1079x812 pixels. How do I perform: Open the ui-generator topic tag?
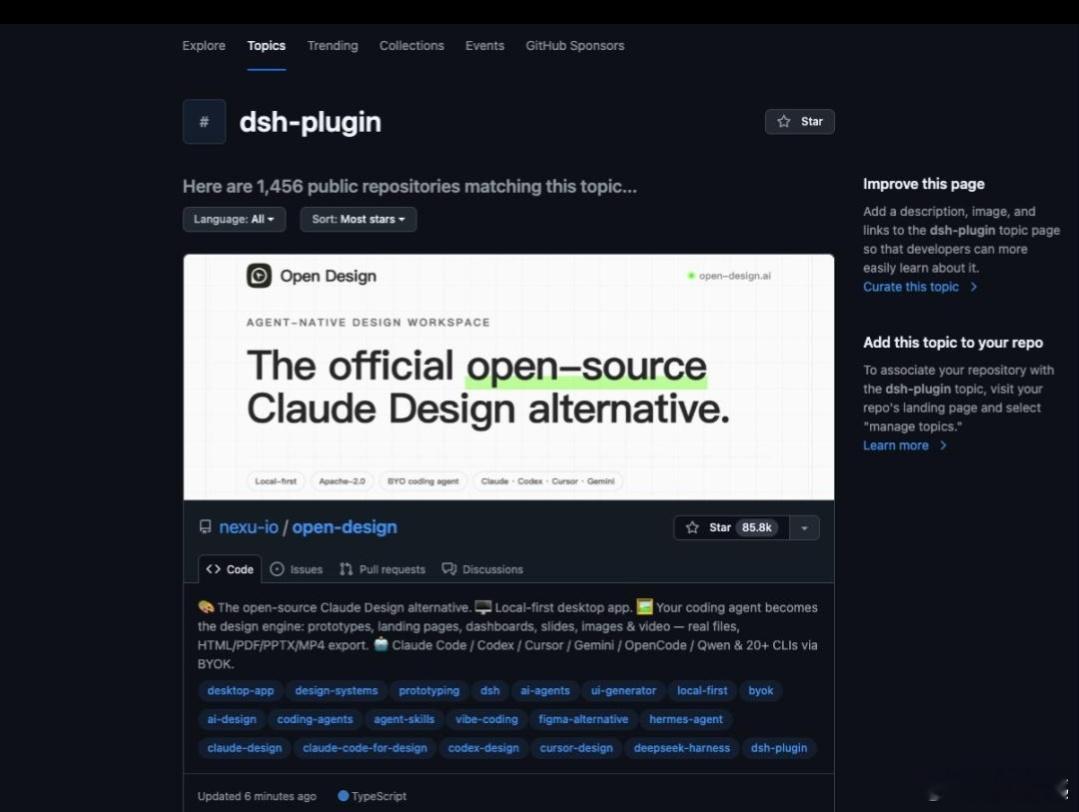coord(623,690)
